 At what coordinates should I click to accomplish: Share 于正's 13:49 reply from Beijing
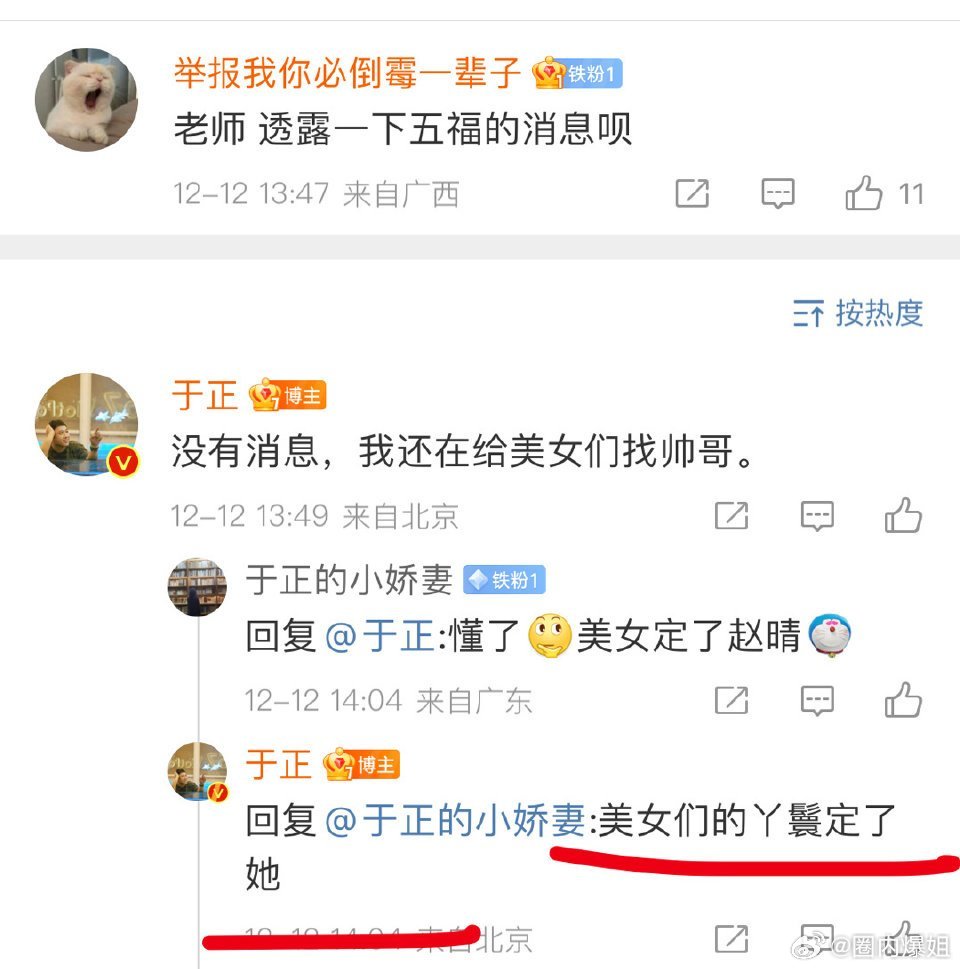(731, 515)
